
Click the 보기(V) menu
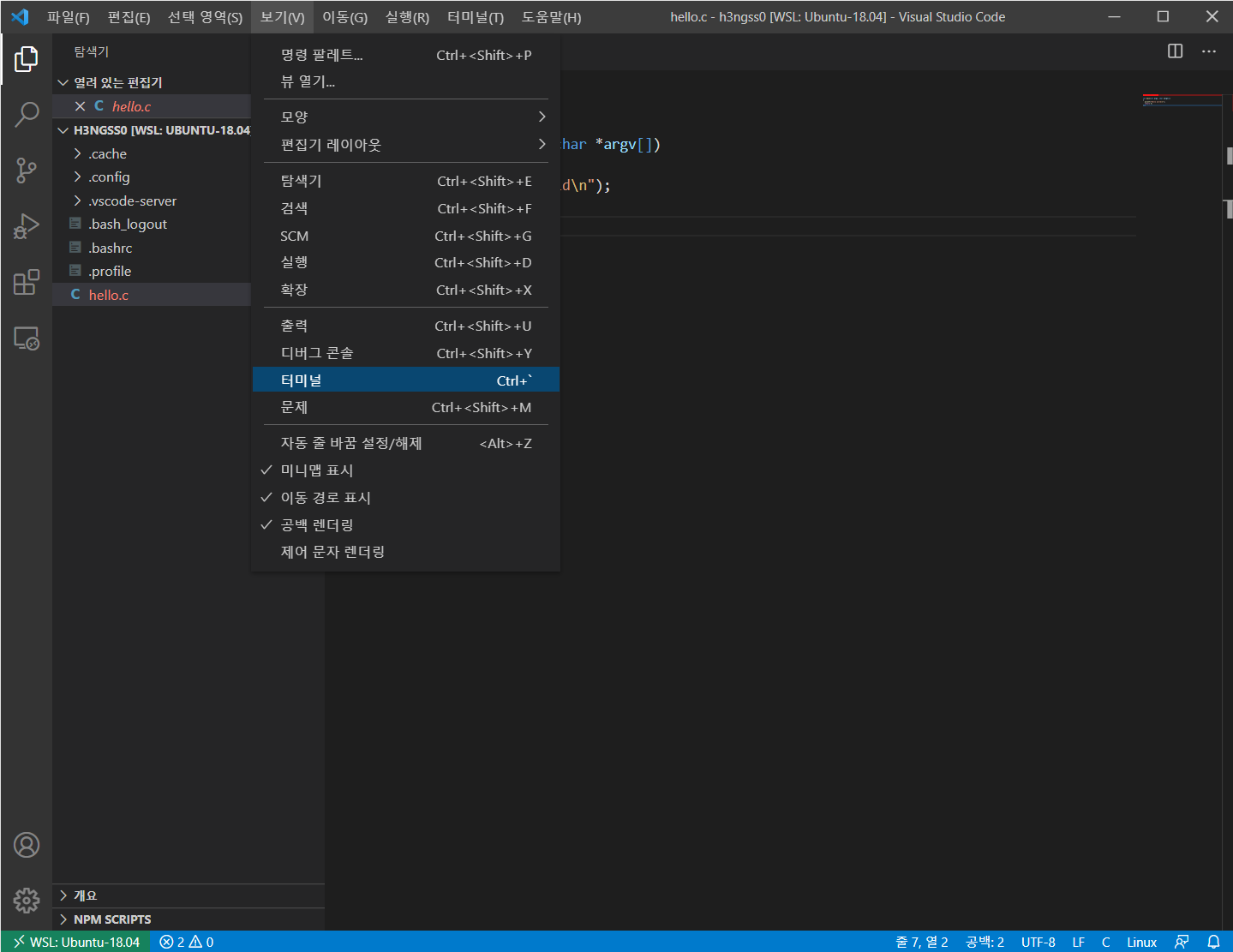(x=282, y=17)
